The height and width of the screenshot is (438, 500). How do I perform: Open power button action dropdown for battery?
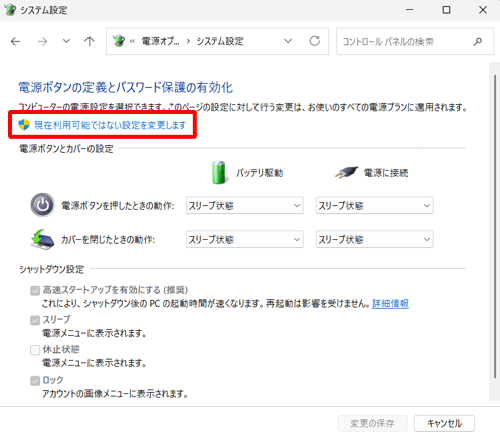[x=245, y=205]
